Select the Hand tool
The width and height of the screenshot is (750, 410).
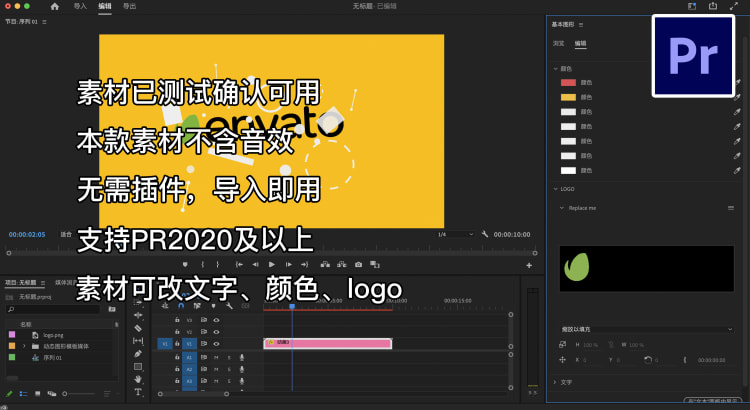138,379
